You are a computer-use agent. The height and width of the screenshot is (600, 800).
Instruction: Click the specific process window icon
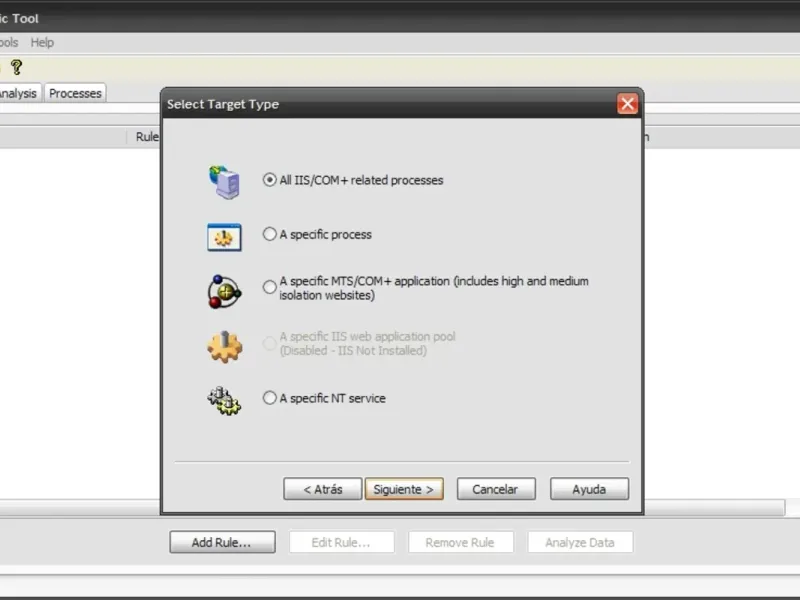(224, 237)
